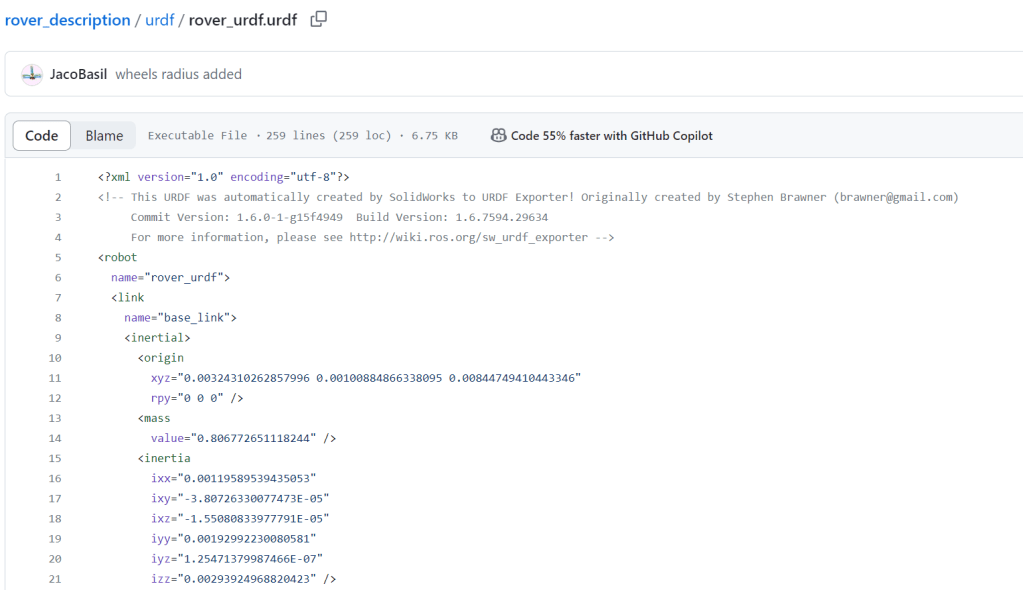This screenshot has height=590, width=1023.
Task: Select line number 5 at the robot tag
Action: [58, 257]
